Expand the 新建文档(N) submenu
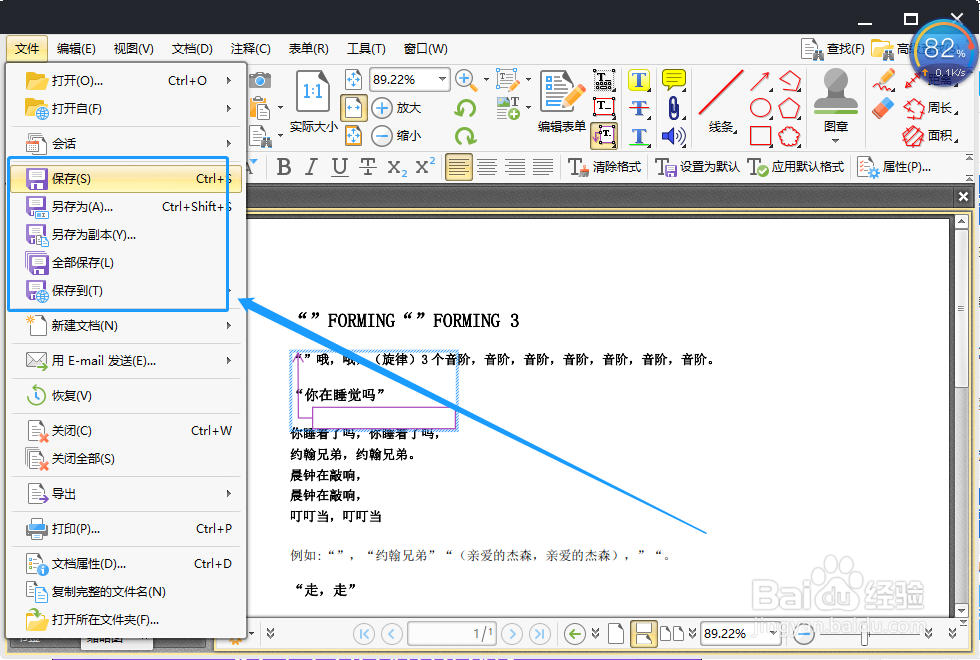Image resolution: width=980 pixels, height=660 pixels. click(x=229, y=325)
